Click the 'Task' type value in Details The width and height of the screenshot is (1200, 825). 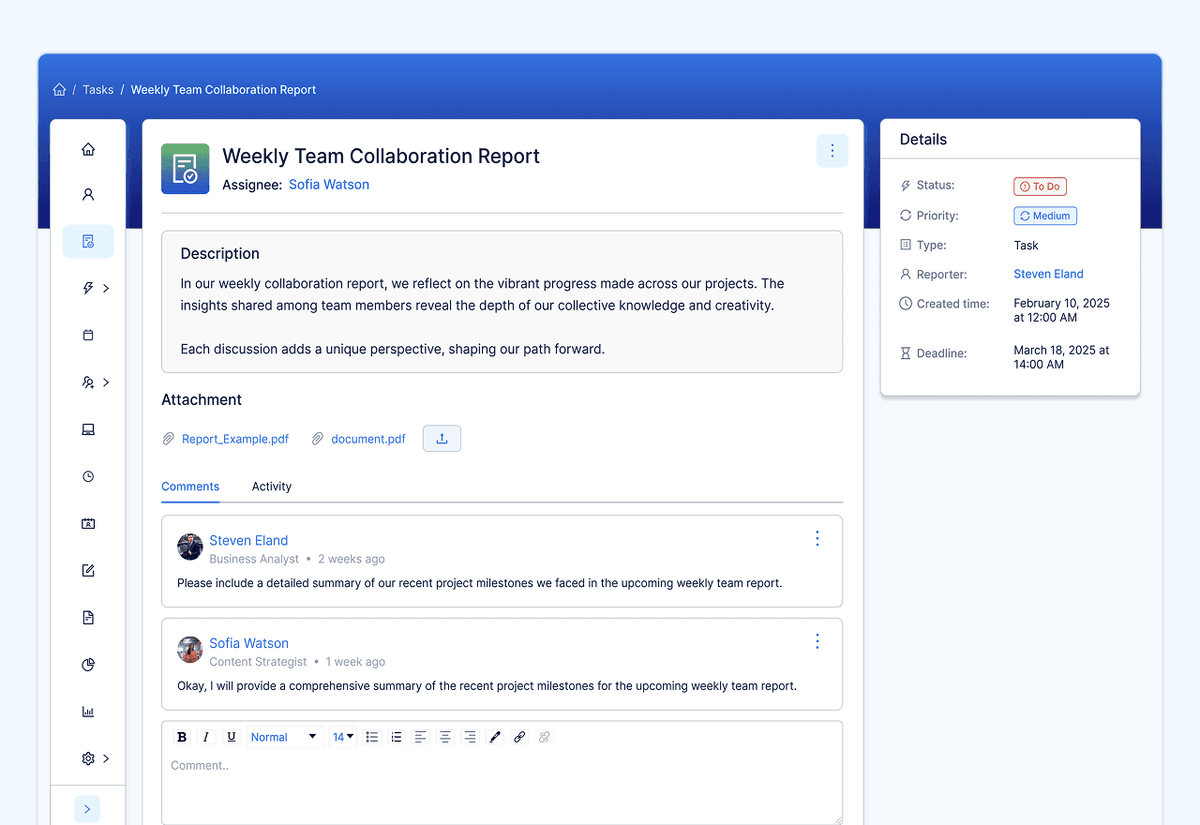[x=1026, y=246]
